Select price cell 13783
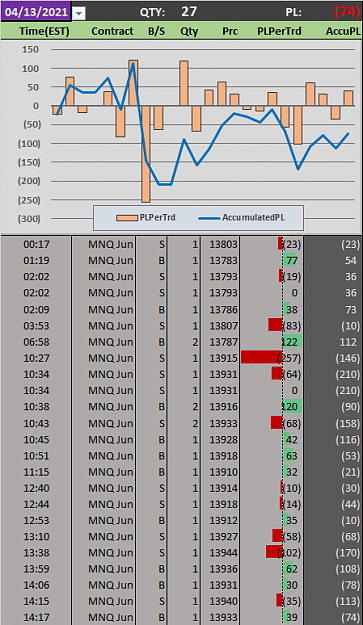The height and width of the screenshot is (625, 363). coord(220,261)
